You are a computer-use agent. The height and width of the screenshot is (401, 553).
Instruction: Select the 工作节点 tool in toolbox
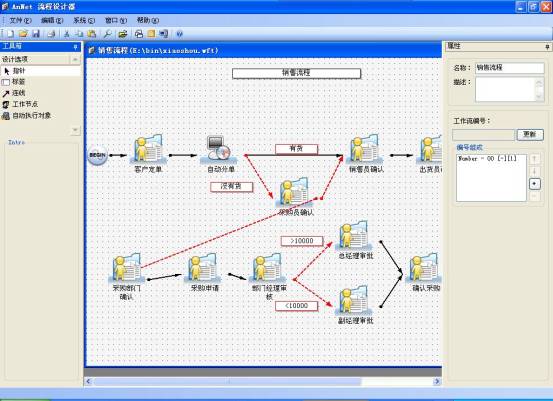pos(20,104)
